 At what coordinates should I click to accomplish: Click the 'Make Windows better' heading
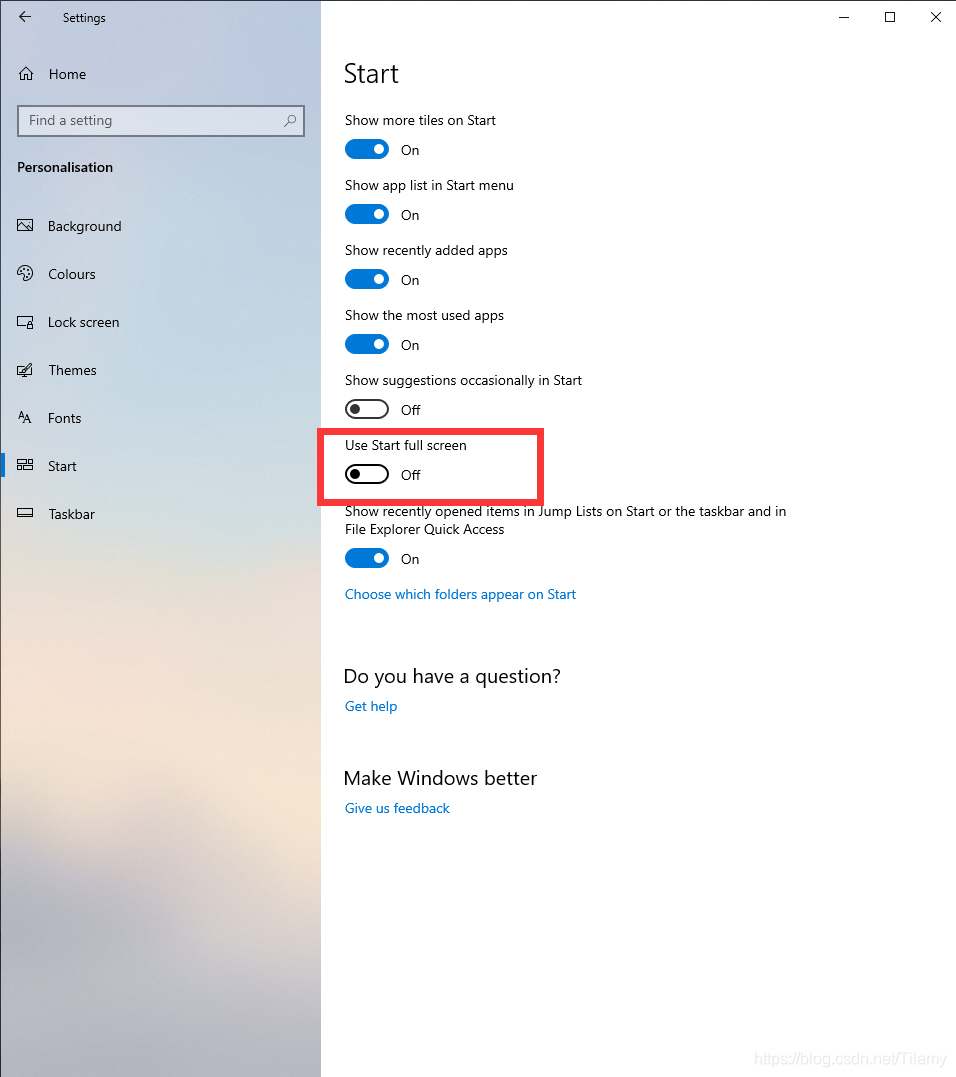pyautogui.click(x=440, y=778)
